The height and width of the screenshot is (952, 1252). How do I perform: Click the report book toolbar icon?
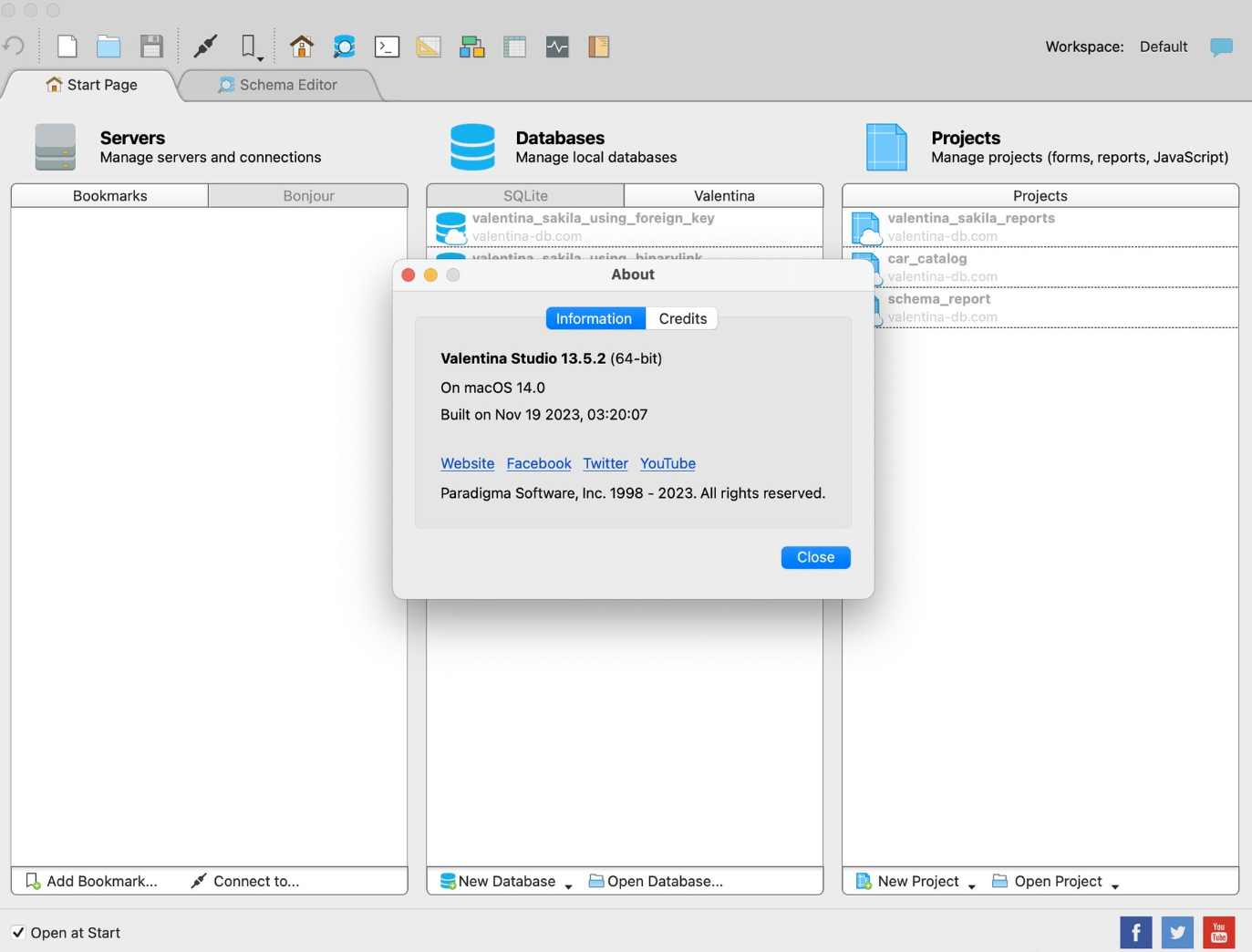(599, 46)
